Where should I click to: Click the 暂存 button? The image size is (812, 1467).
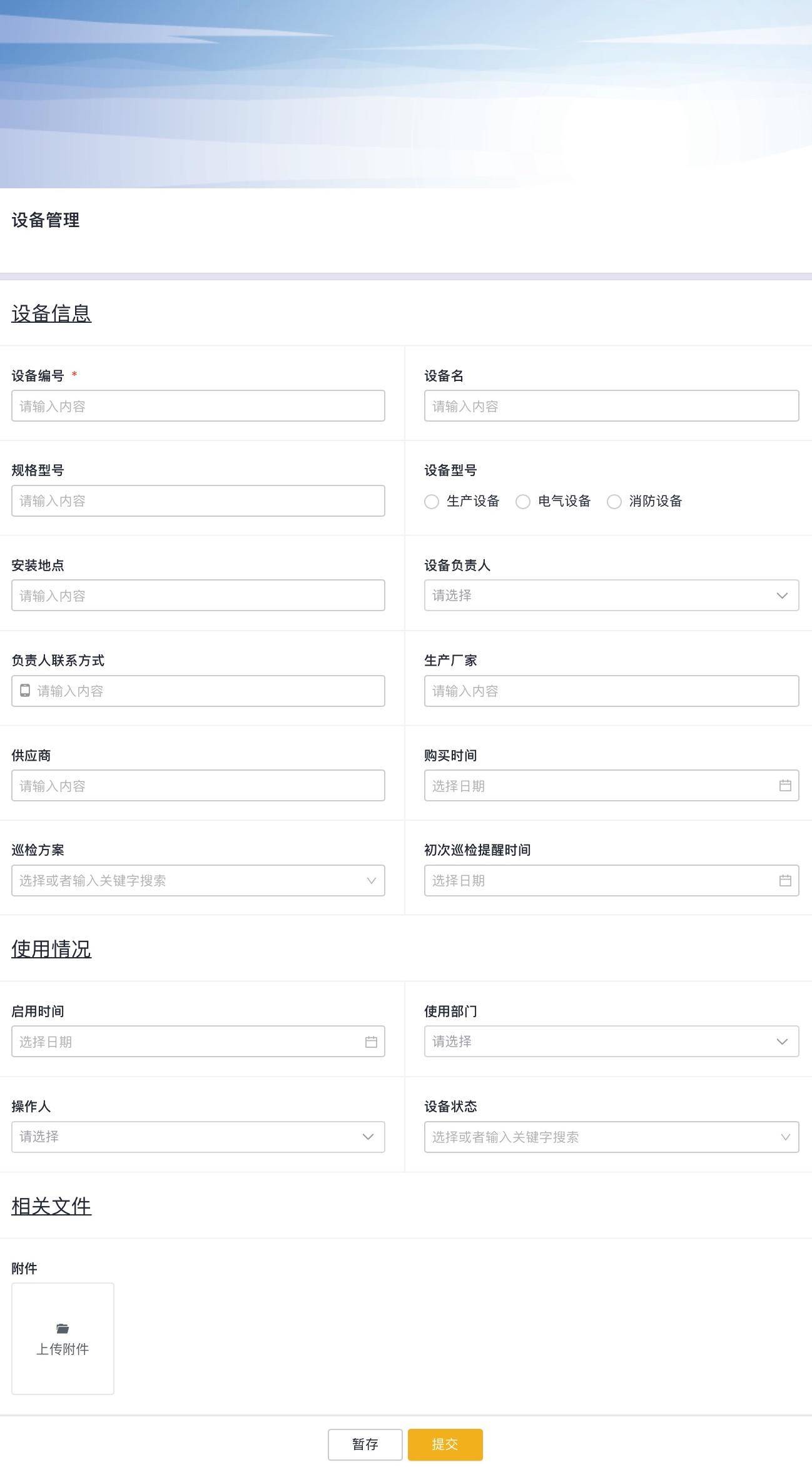[365, 1444]
